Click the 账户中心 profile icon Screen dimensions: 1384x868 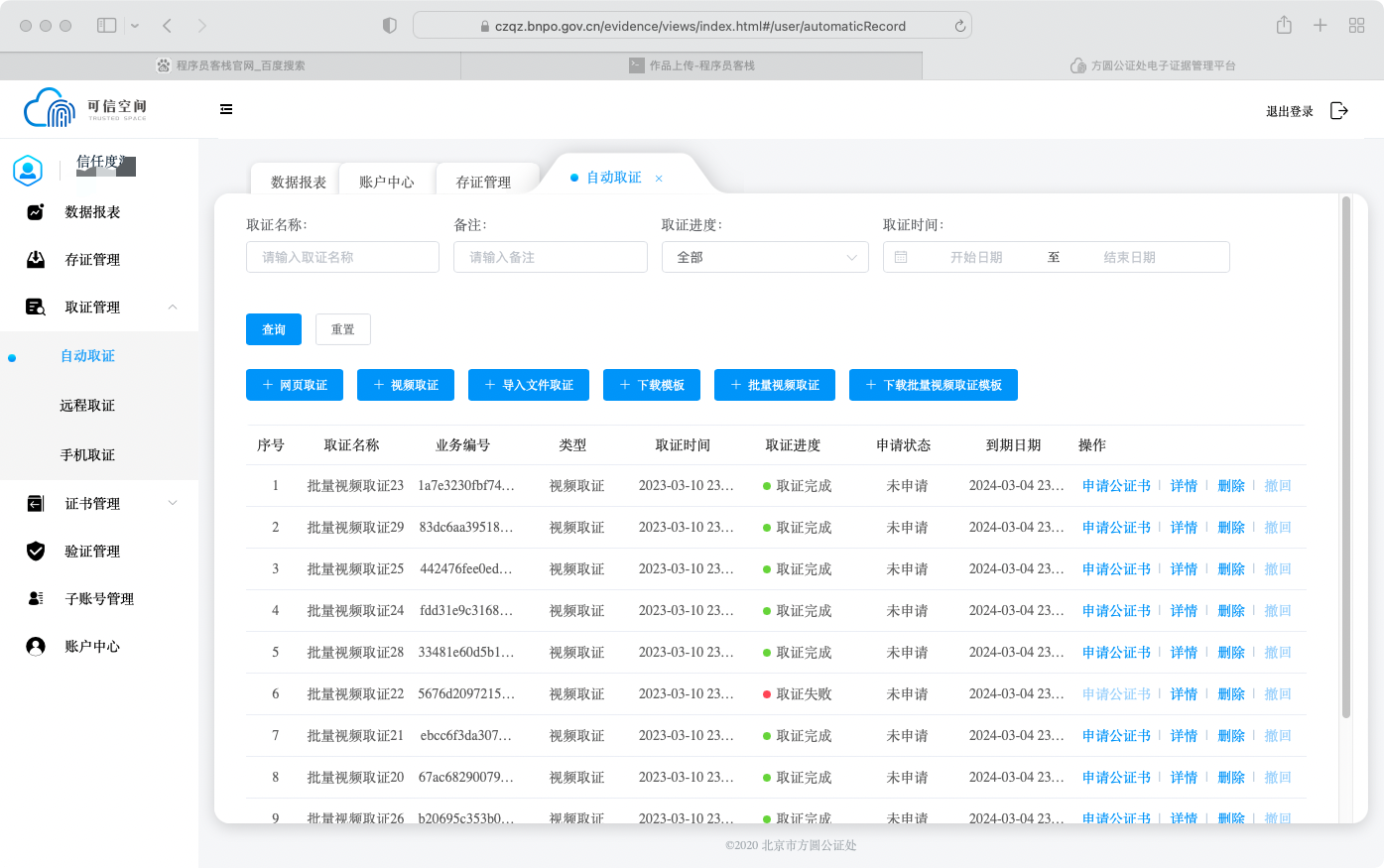[36, 646]
